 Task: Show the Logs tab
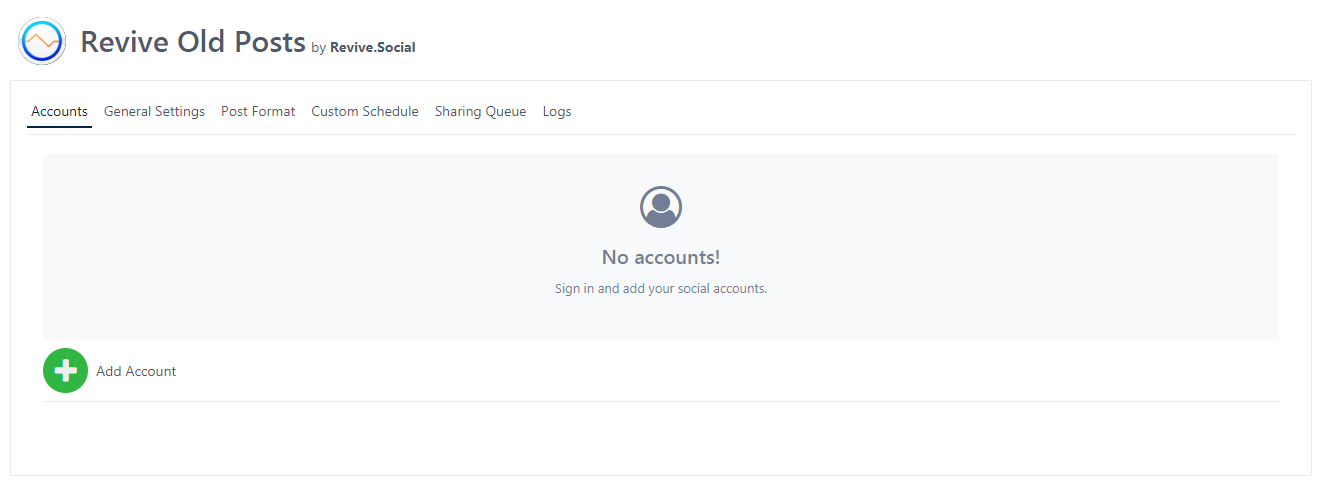point(557,112)
